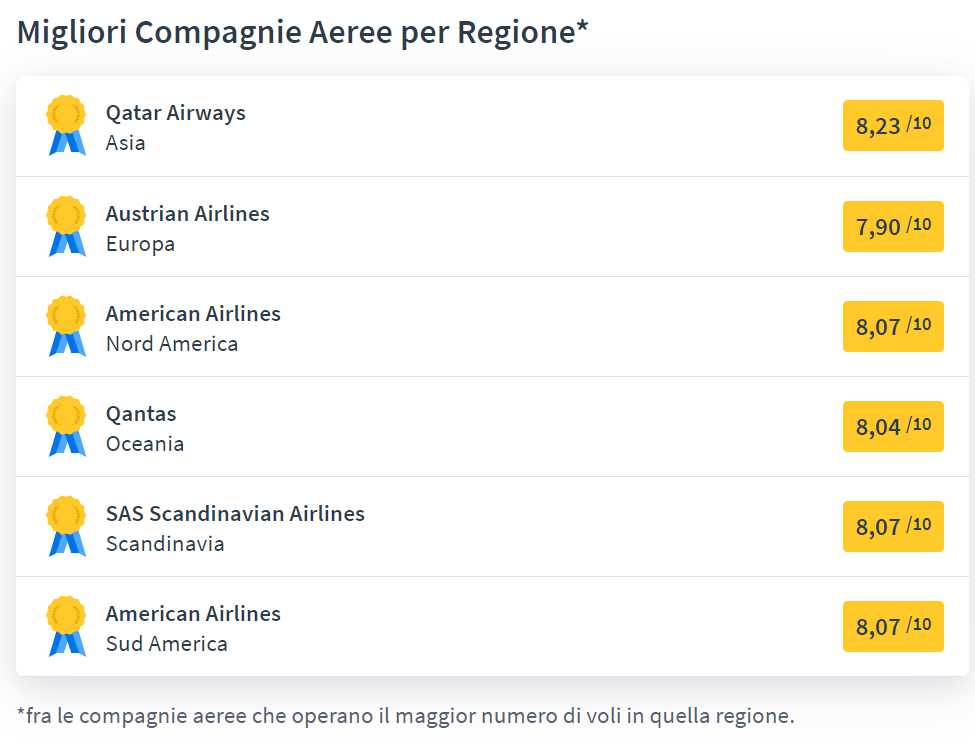Click the medal icon next to Qantas

click(x=67, y=426)
